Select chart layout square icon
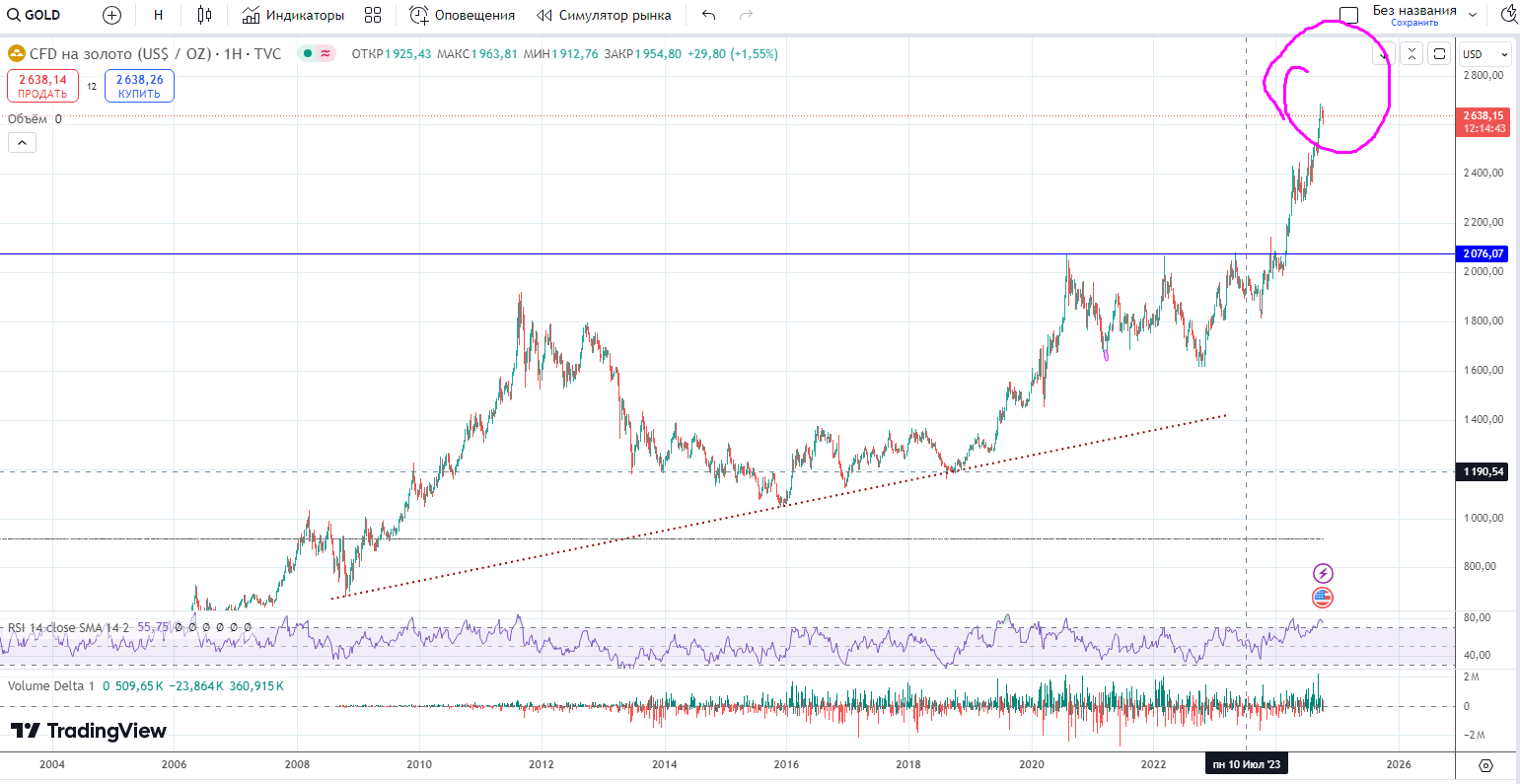The height and width of the screenshot is (784, 1520). pos(1348,15)
